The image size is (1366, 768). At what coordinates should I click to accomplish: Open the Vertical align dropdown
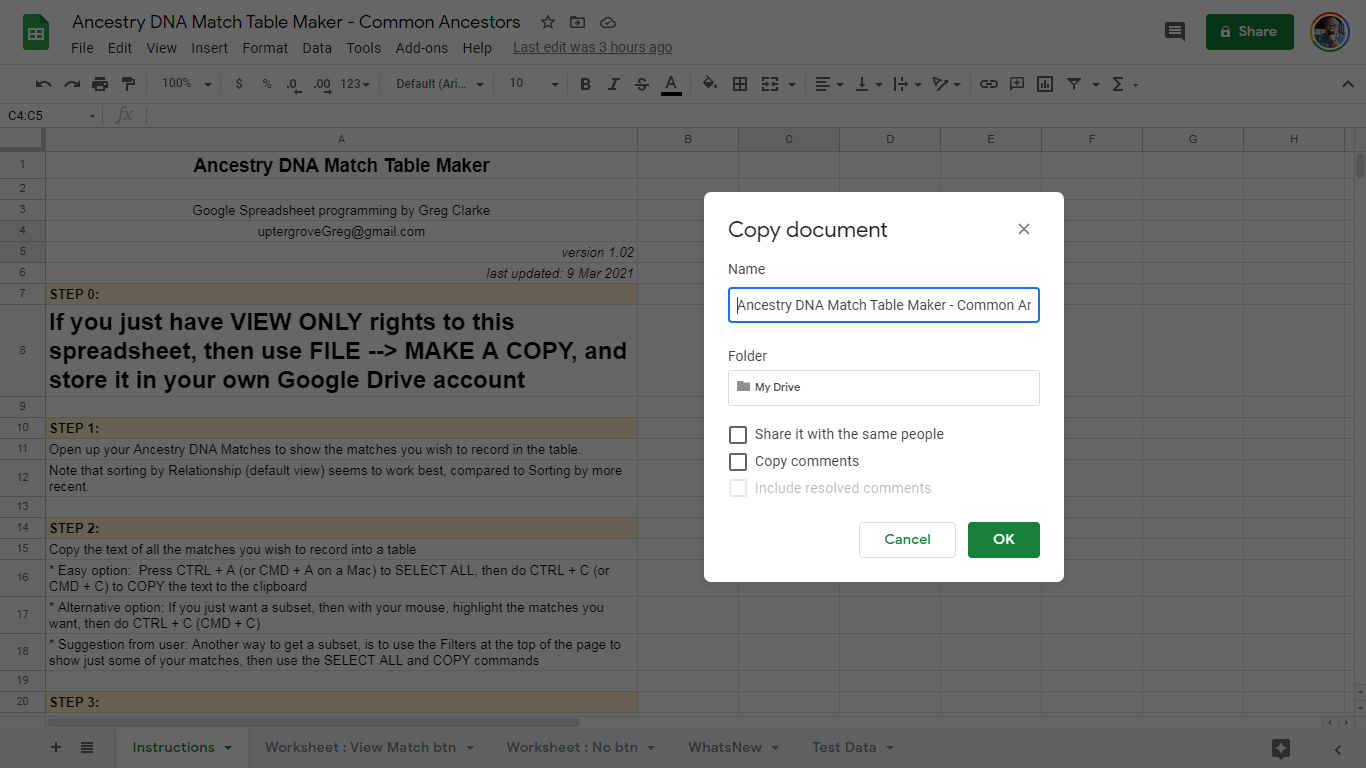click(x=867, y=84)
